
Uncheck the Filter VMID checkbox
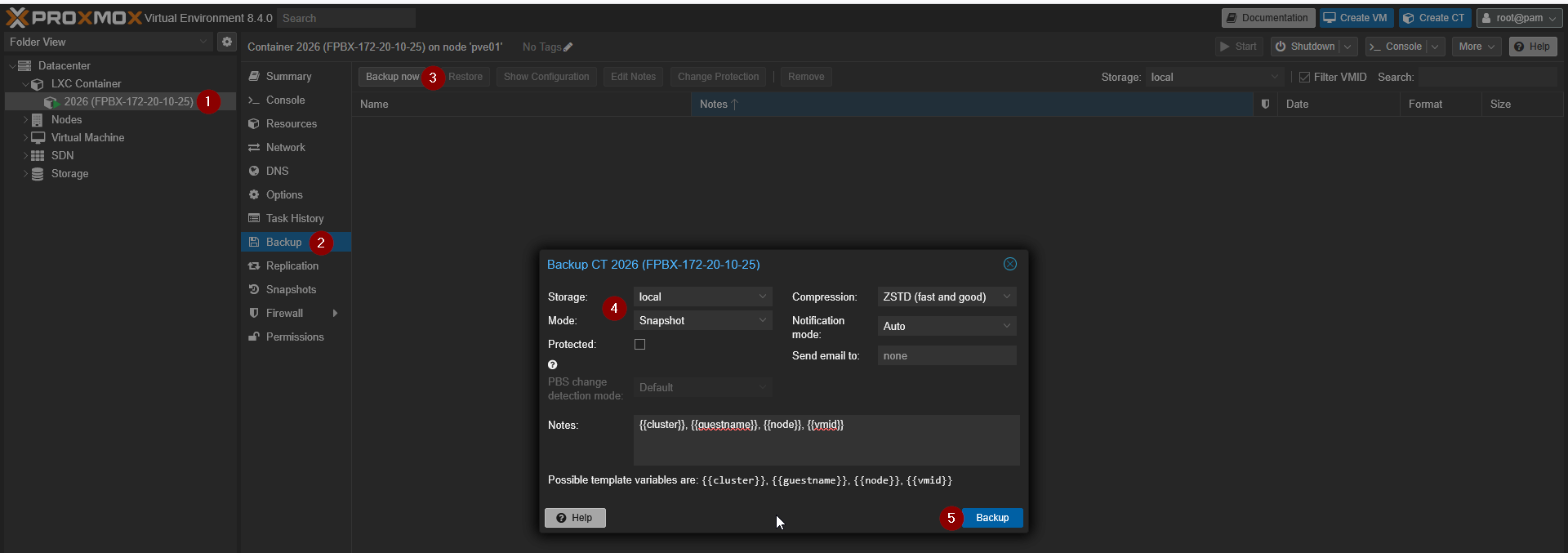click(1304, 78)
